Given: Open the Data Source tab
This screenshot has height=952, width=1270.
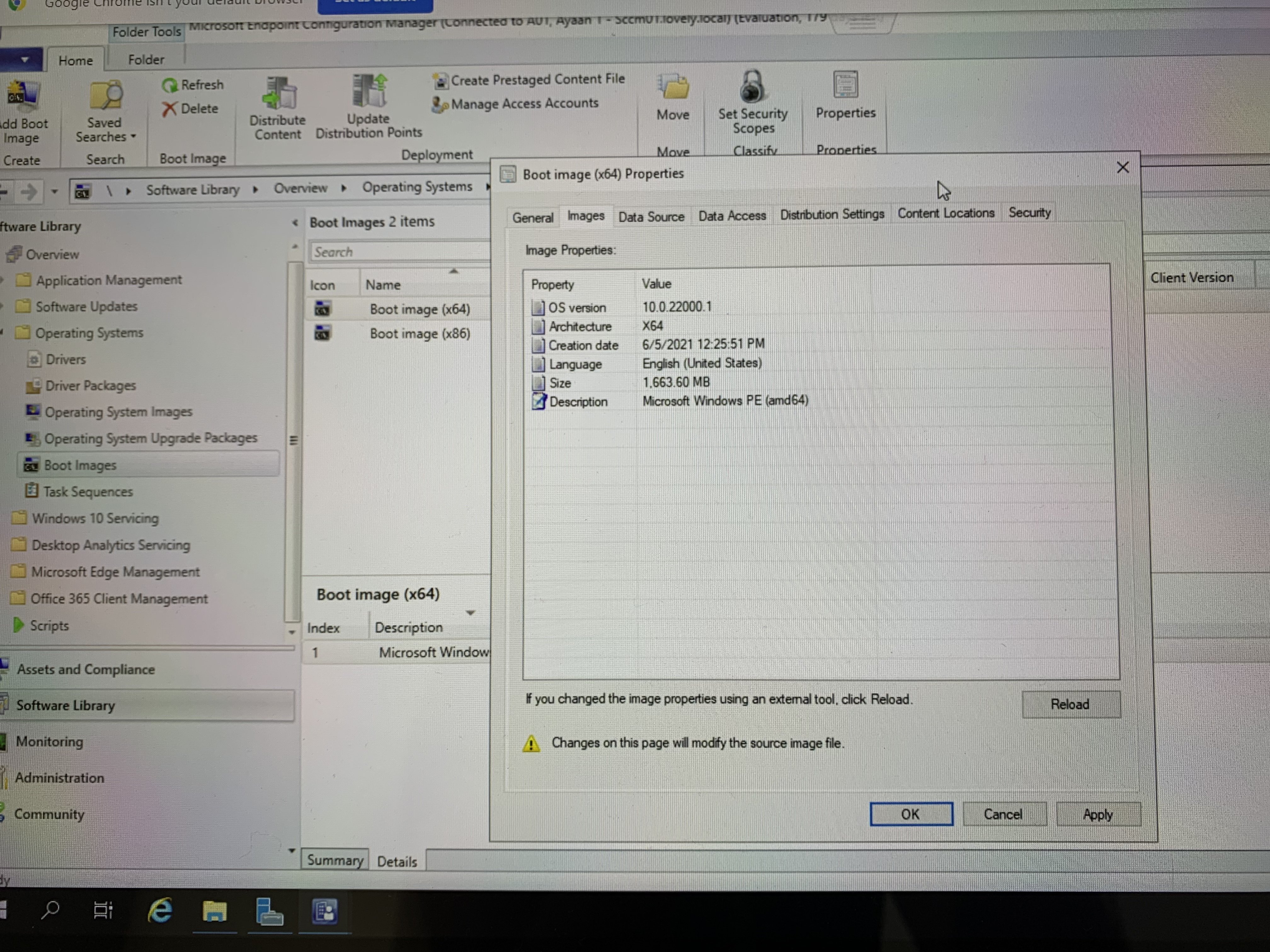Looking at the screenshot, I should coord(651,217).
